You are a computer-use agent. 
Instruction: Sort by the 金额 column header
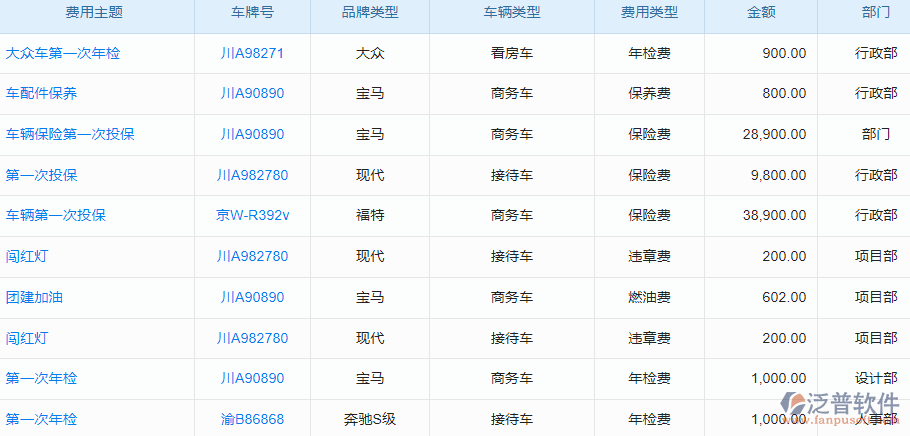(x=760, y=13)
